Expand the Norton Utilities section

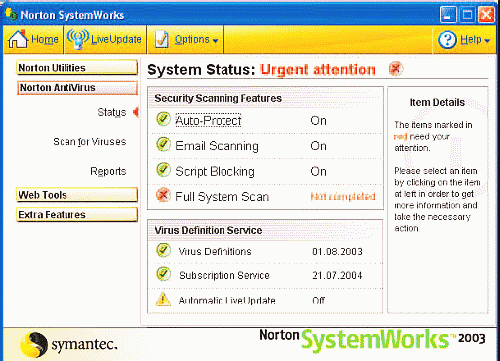(77, 68)
